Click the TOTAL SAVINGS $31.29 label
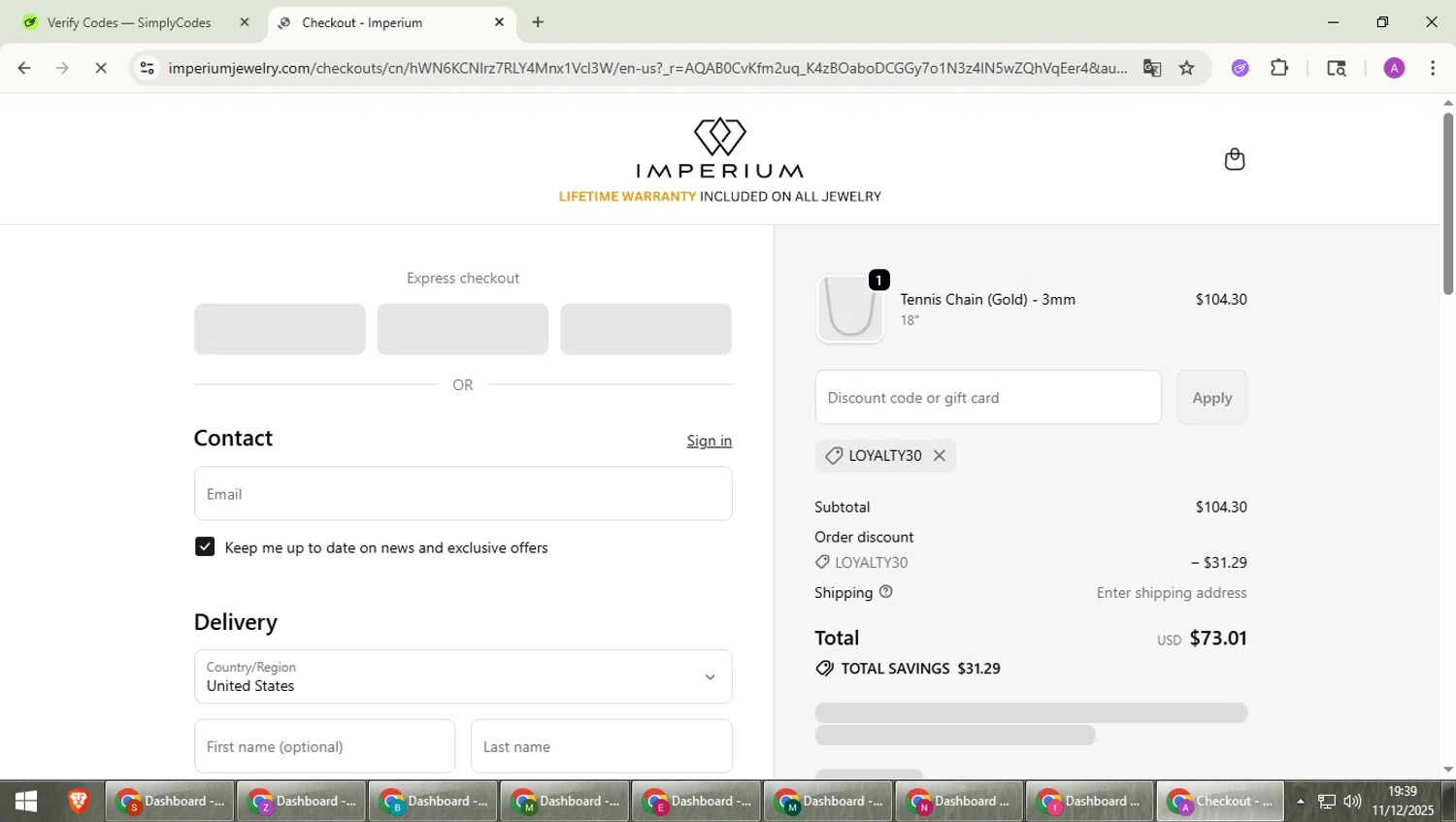Screen dimensions: 1456x822 909,669
